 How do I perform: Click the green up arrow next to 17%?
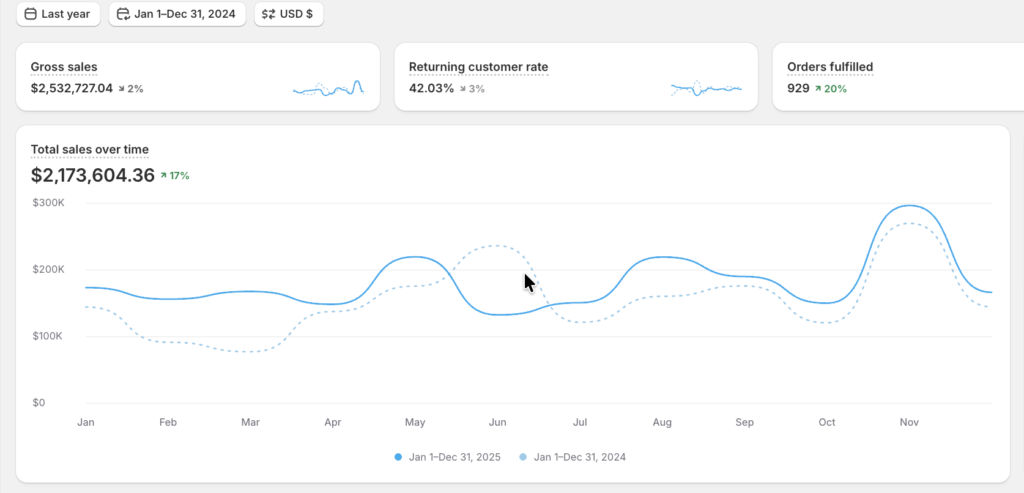164,176
